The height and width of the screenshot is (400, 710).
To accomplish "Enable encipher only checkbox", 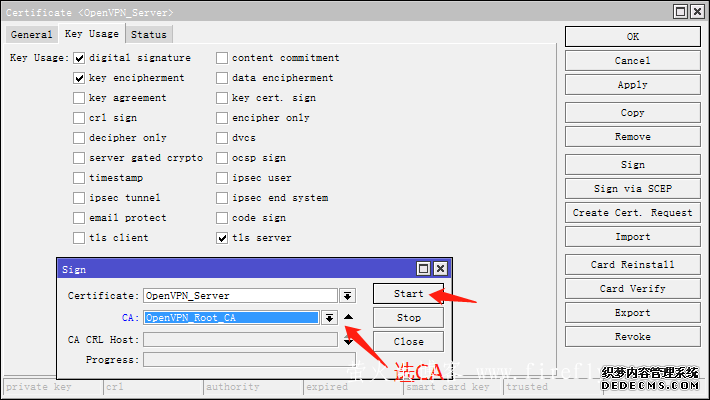I will [222, 118].
